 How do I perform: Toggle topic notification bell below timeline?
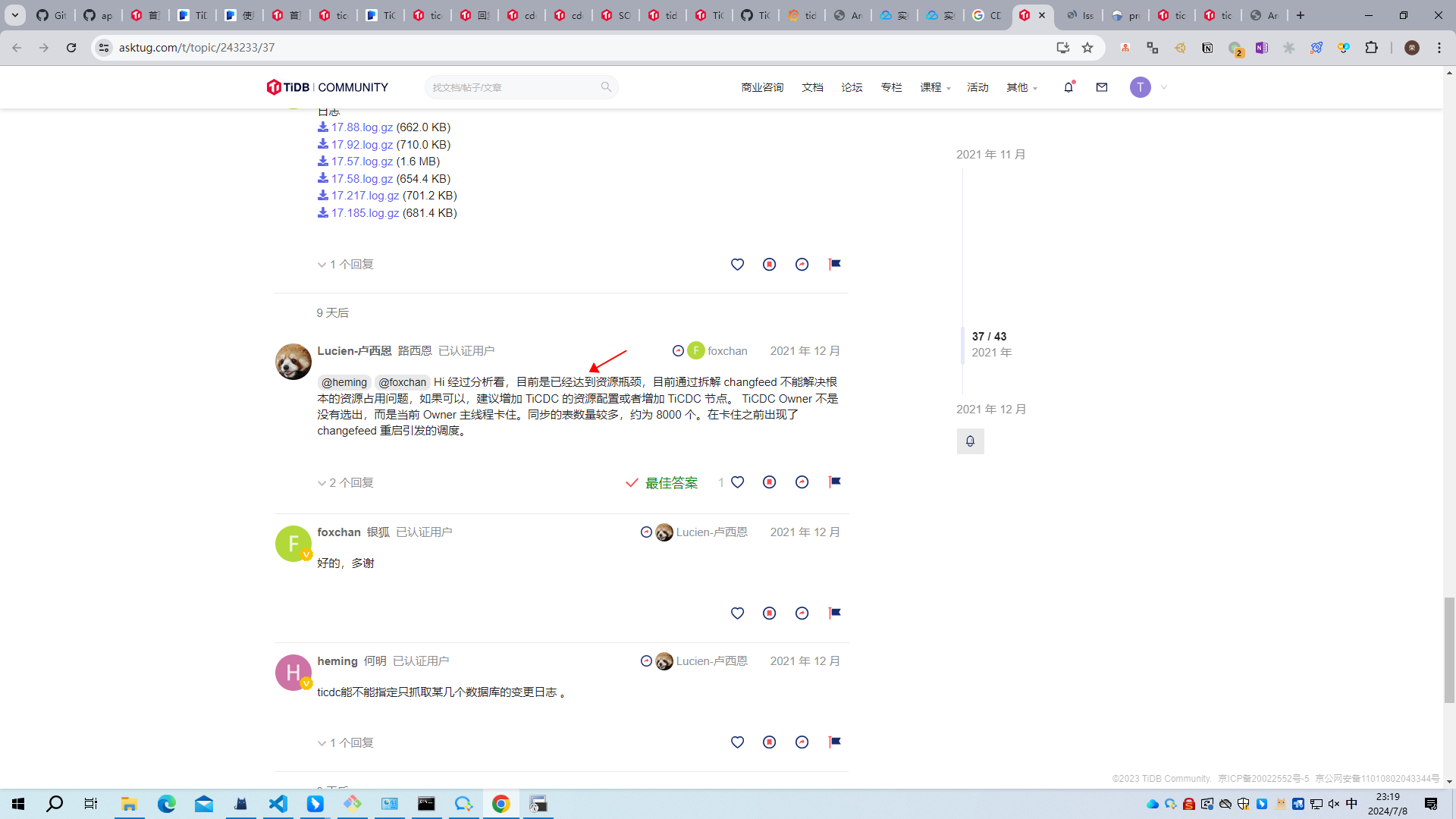[970, 441]
